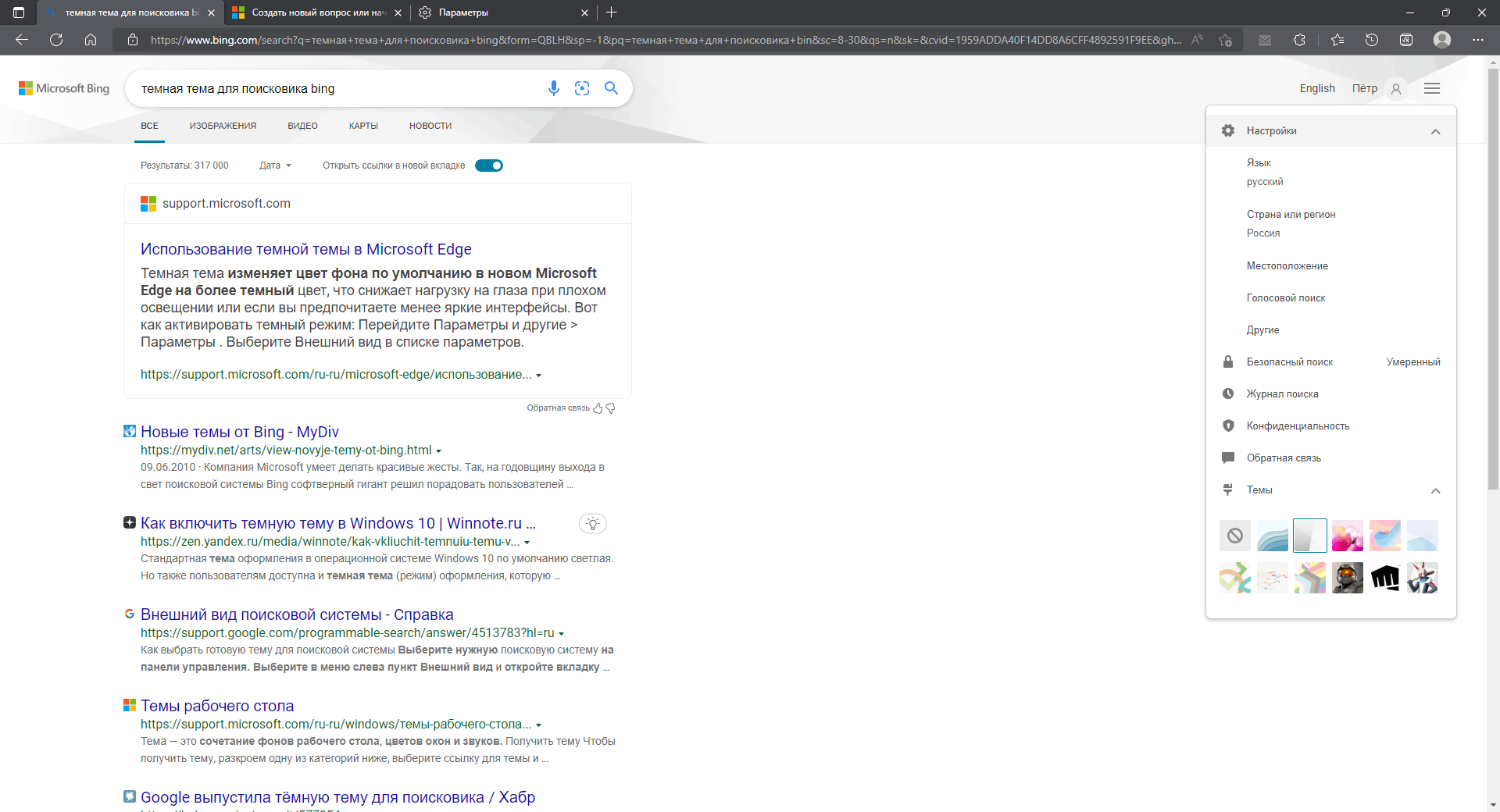Click the site info lock icon
The width and height of the screenshot is (1500, 812).
(133, 40)
